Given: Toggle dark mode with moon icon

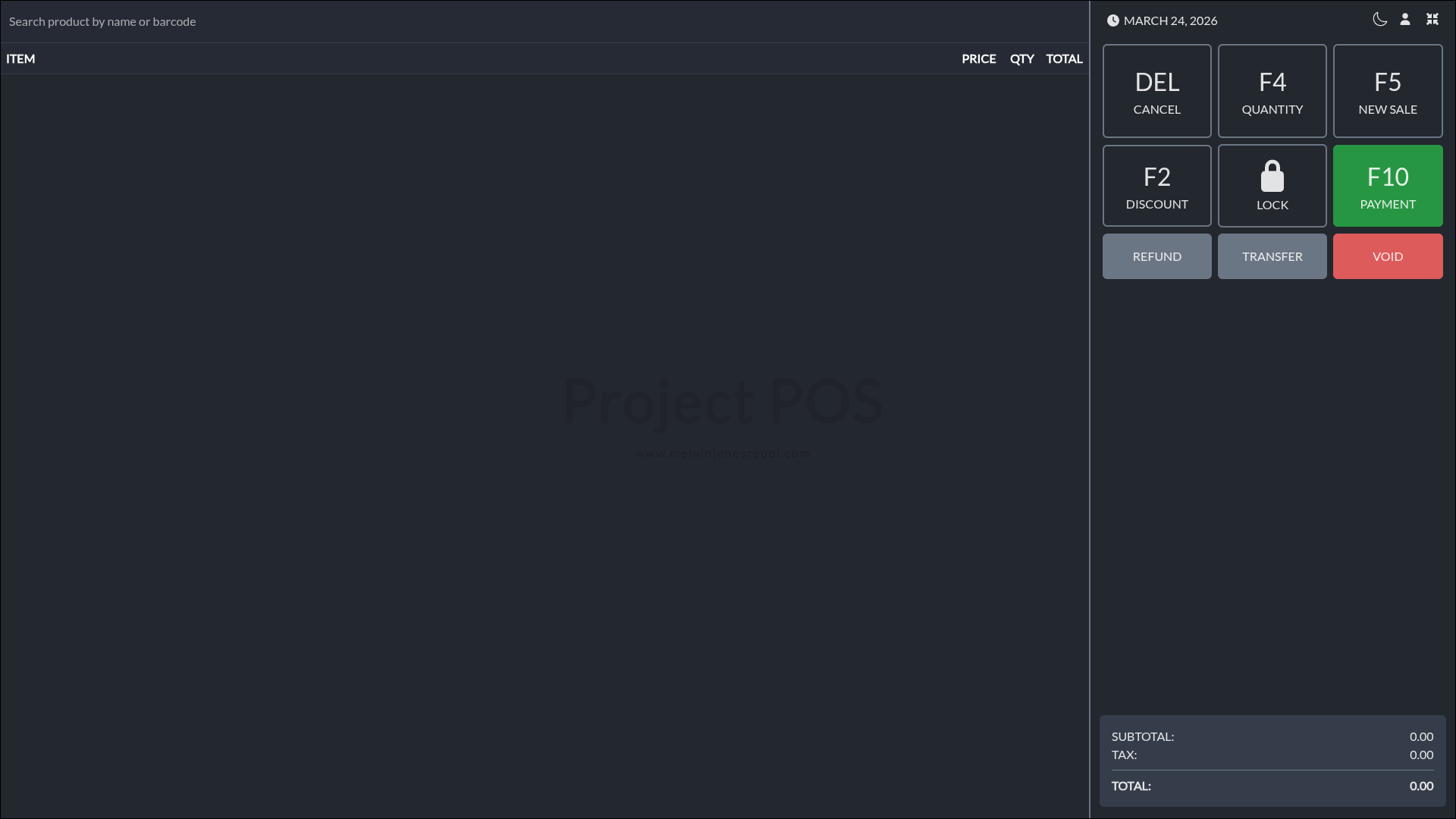Looking at the screenshot, I should pyautogui.click(x=1379, y=20).
